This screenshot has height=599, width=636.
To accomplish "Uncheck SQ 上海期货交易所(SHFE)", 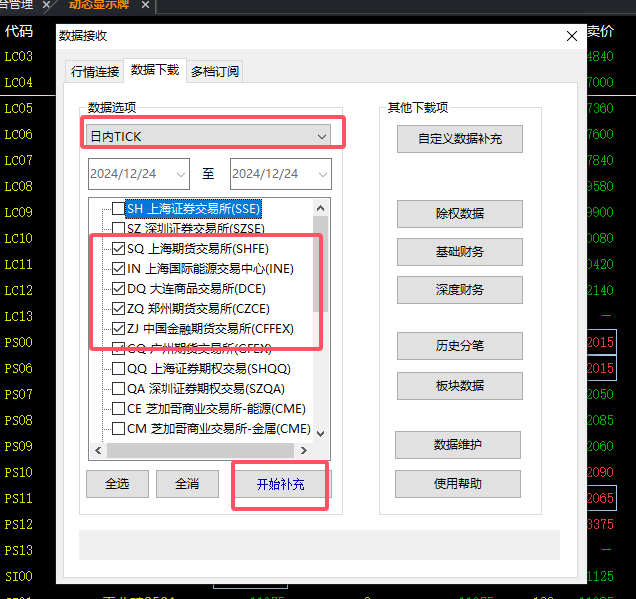I will (x=118, y=248).
